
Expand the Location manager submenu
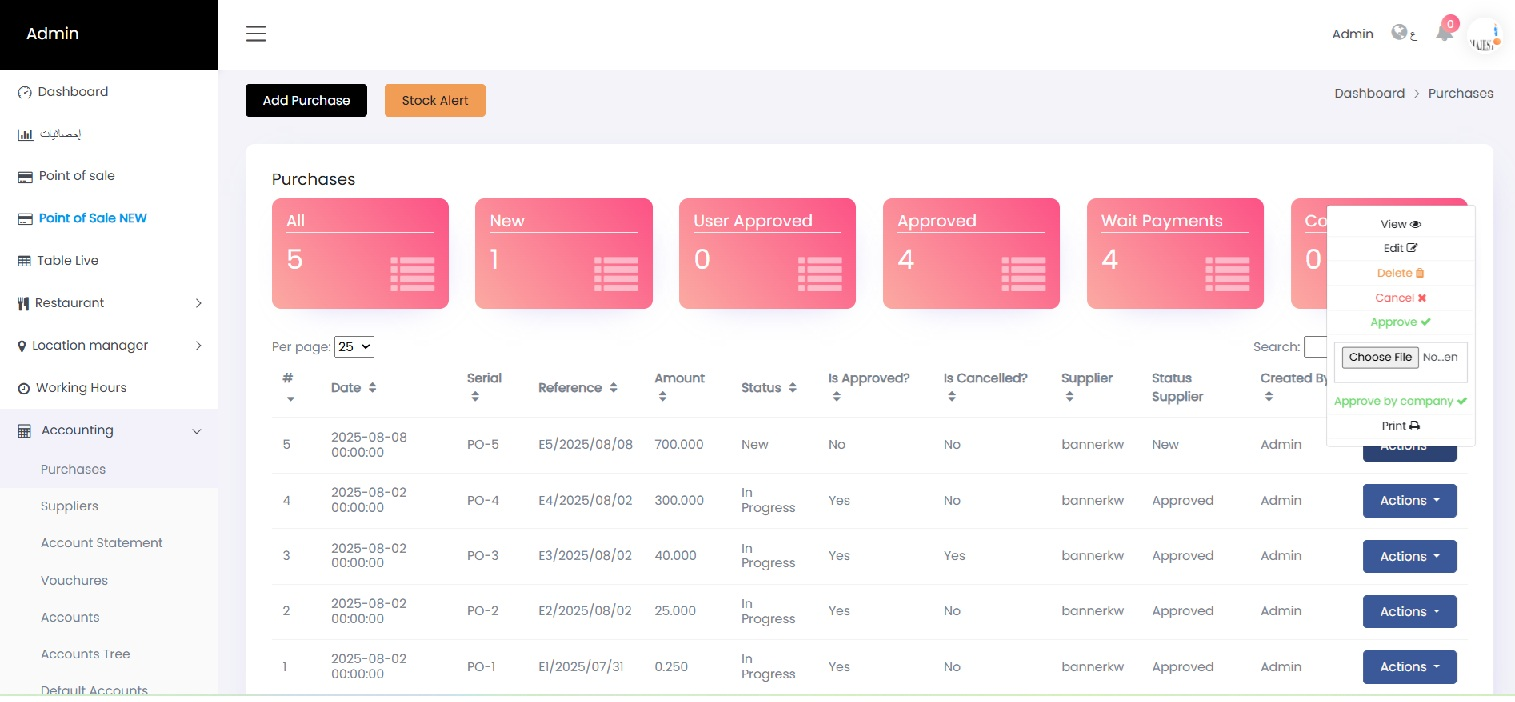pyautogui.click(x=198, y=346)
